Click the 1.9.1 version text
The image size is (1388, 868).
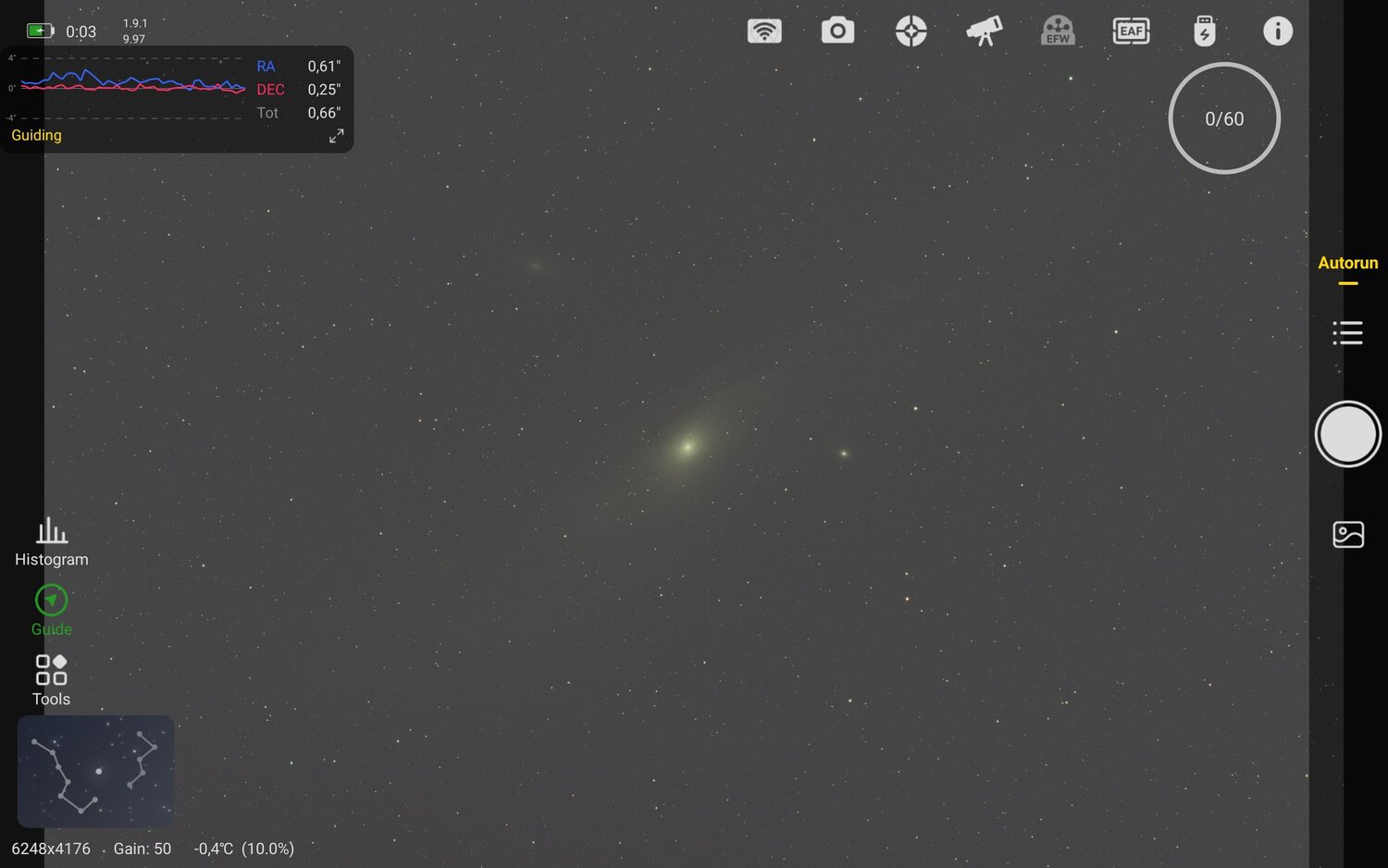click(135, 23)
